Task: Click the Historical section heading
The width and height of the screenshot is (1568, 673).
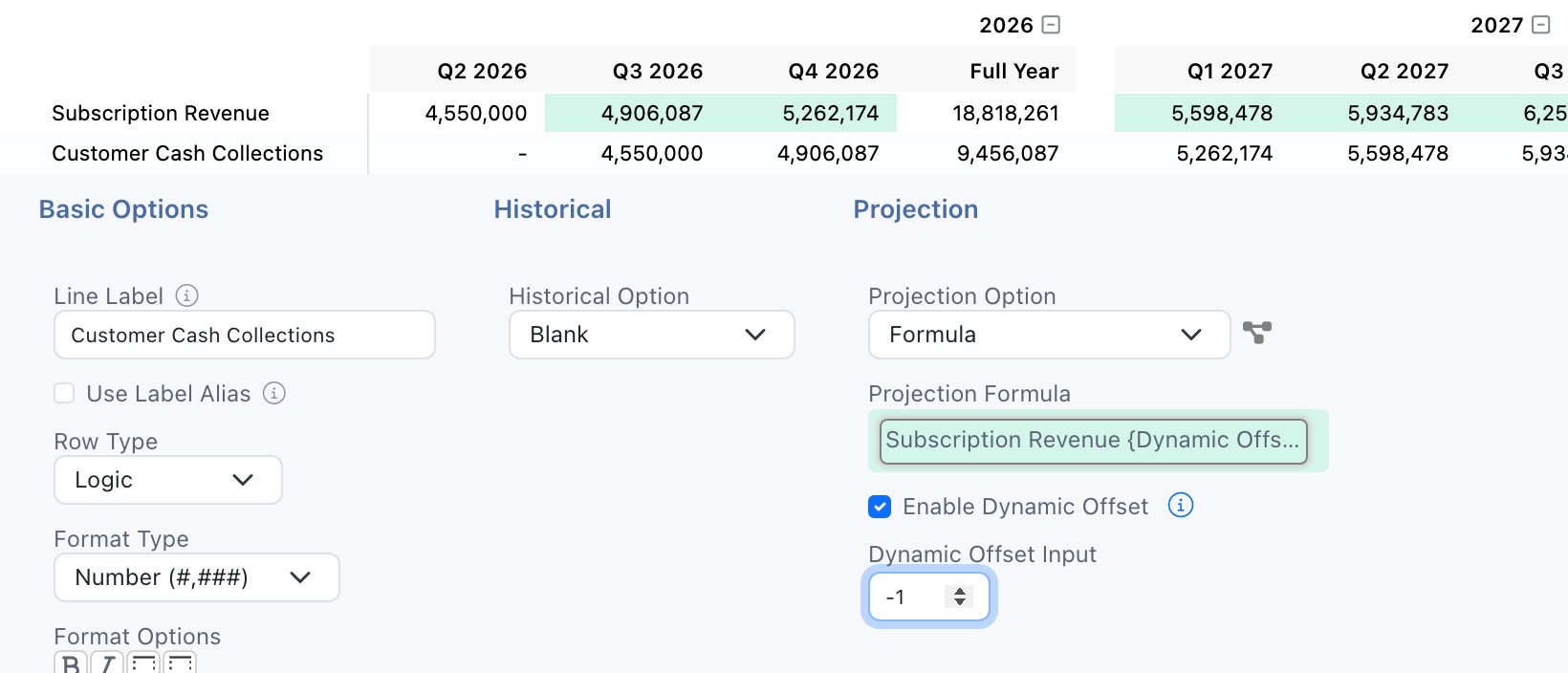Action: point(553,209)
